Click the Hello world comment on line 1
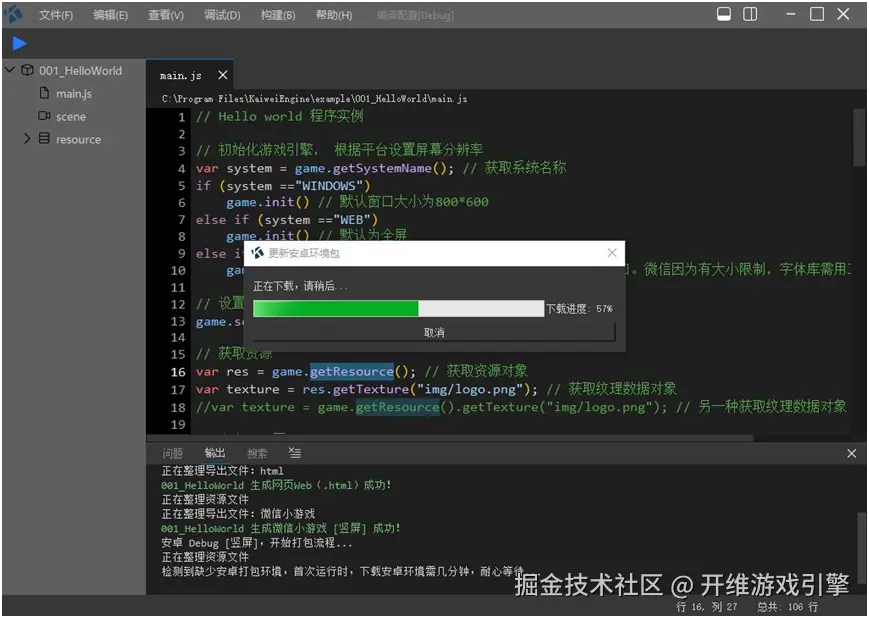Viewport: 869px width, 618px height. pos(280,116)
